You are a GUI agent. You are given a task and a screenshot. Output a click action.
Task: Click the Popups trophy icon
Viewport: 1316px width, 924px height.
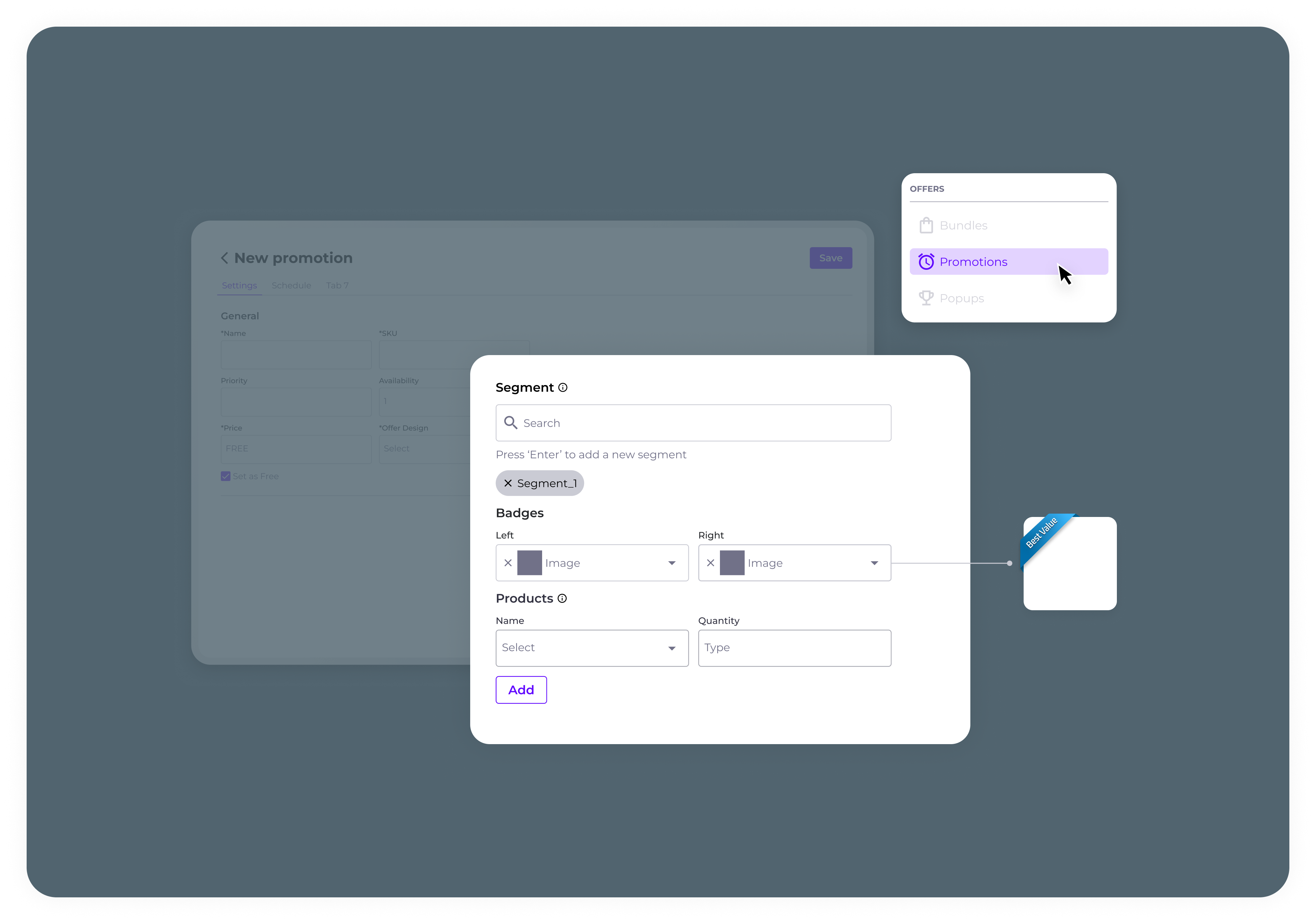(x=926, y=298)
